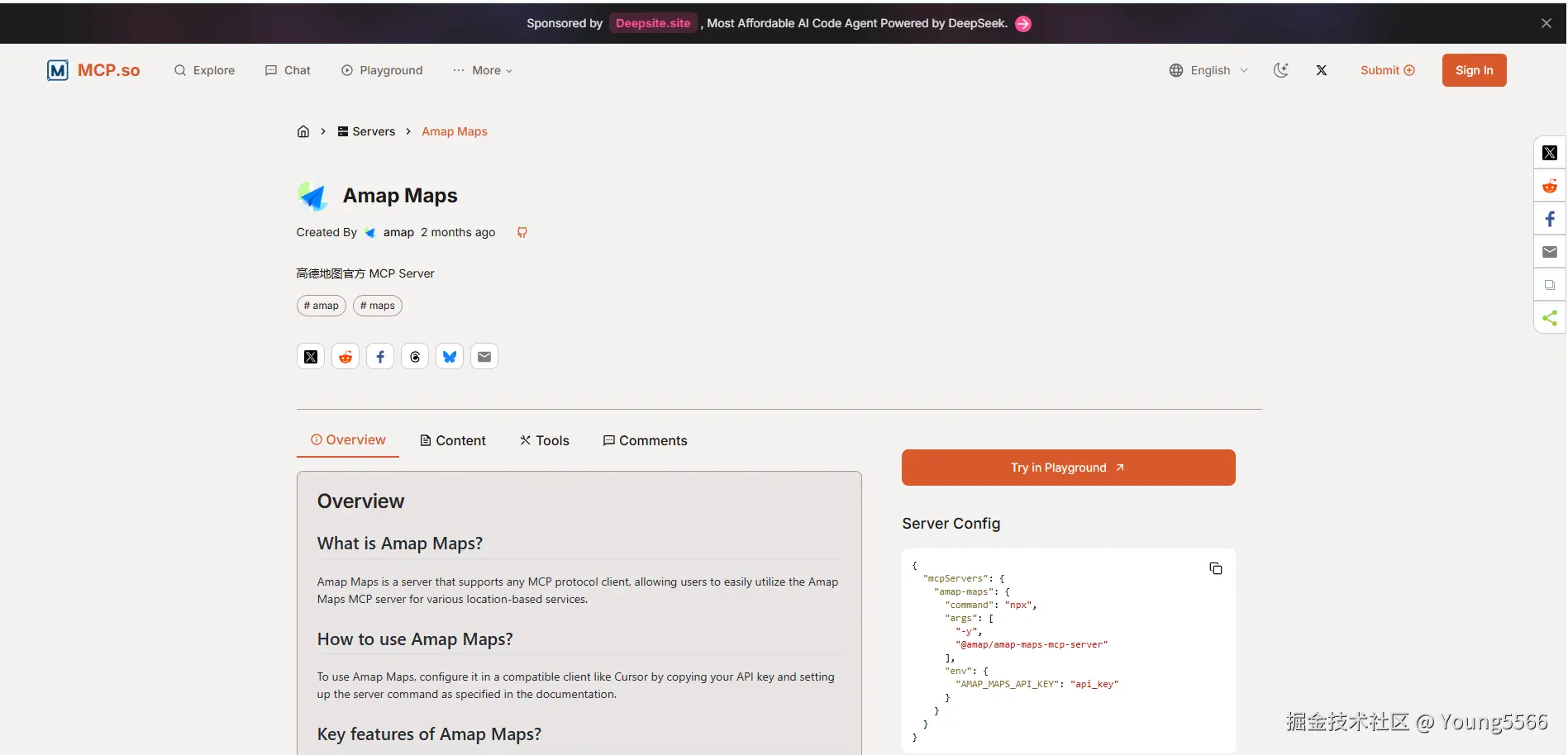This screenshot has height=755, width=1568.
Task: Click the Sign In button
Action: click(x=1475, y=70)
